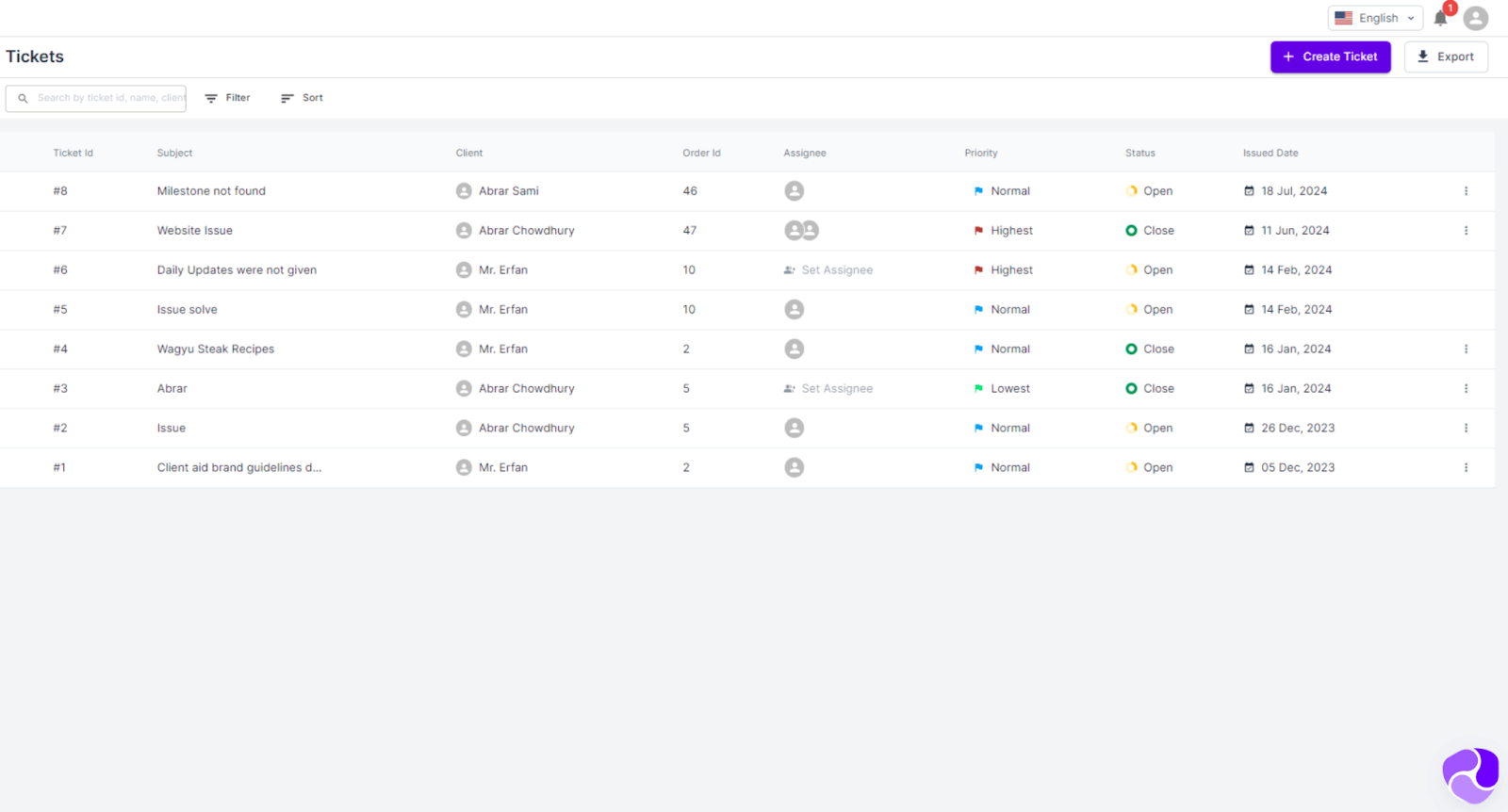The width and height of the screenshot is (1508, 812).
Task: Open the Issue solve ticket
Action: point(187,310)
